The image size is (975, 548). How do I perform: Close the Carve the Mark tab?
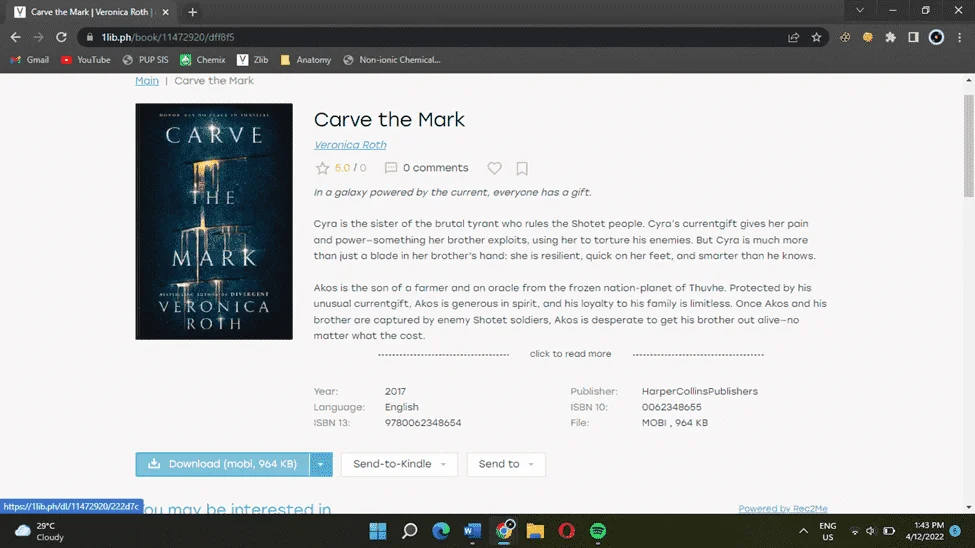[165, 12]
